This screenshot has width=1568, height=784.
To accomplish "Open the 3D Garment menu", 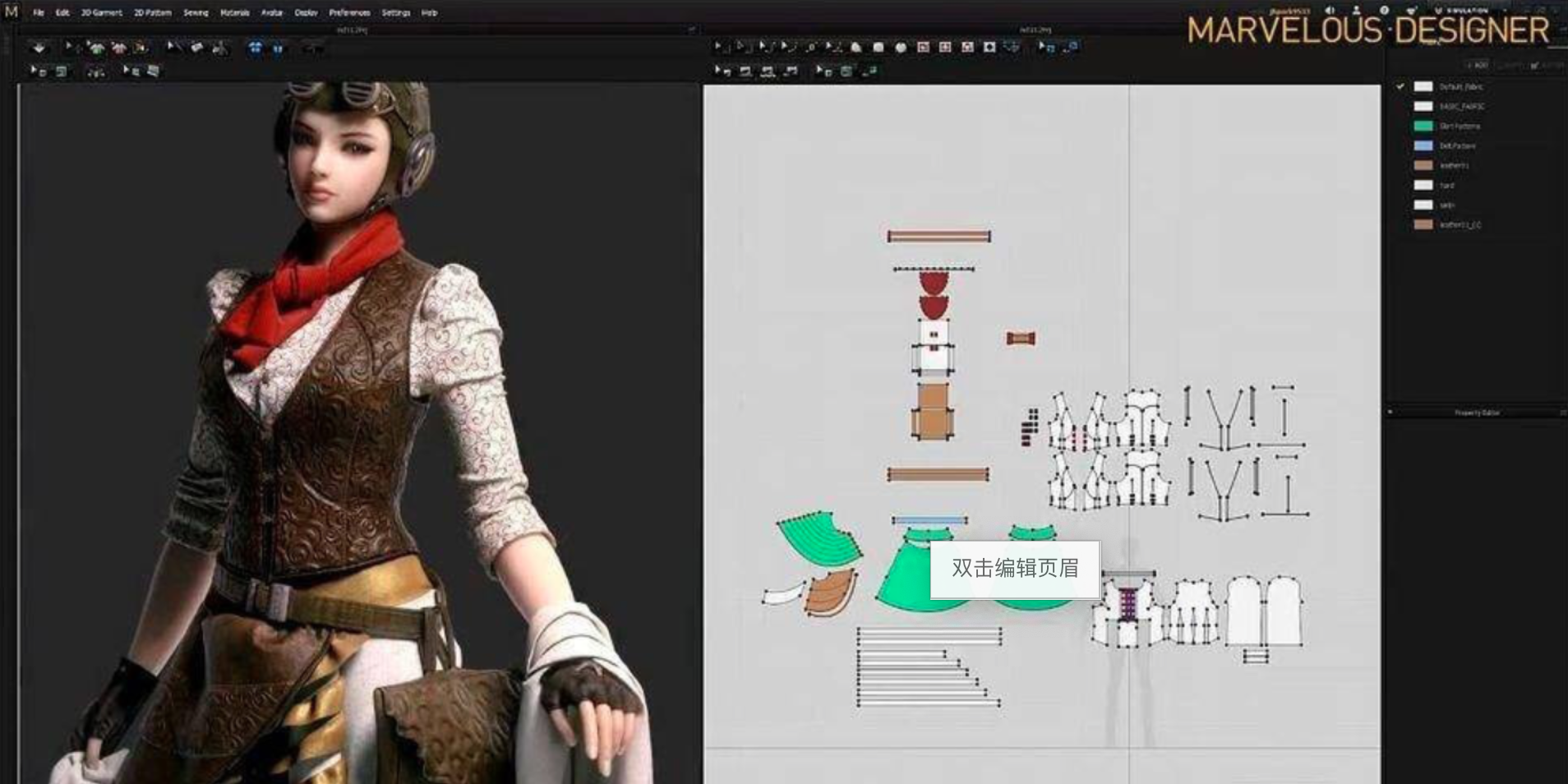I will tap(101, 12).
